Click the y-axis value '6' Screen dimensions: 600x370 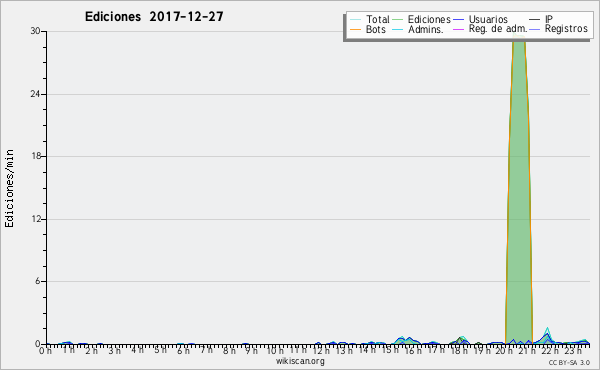pos(38,281)
